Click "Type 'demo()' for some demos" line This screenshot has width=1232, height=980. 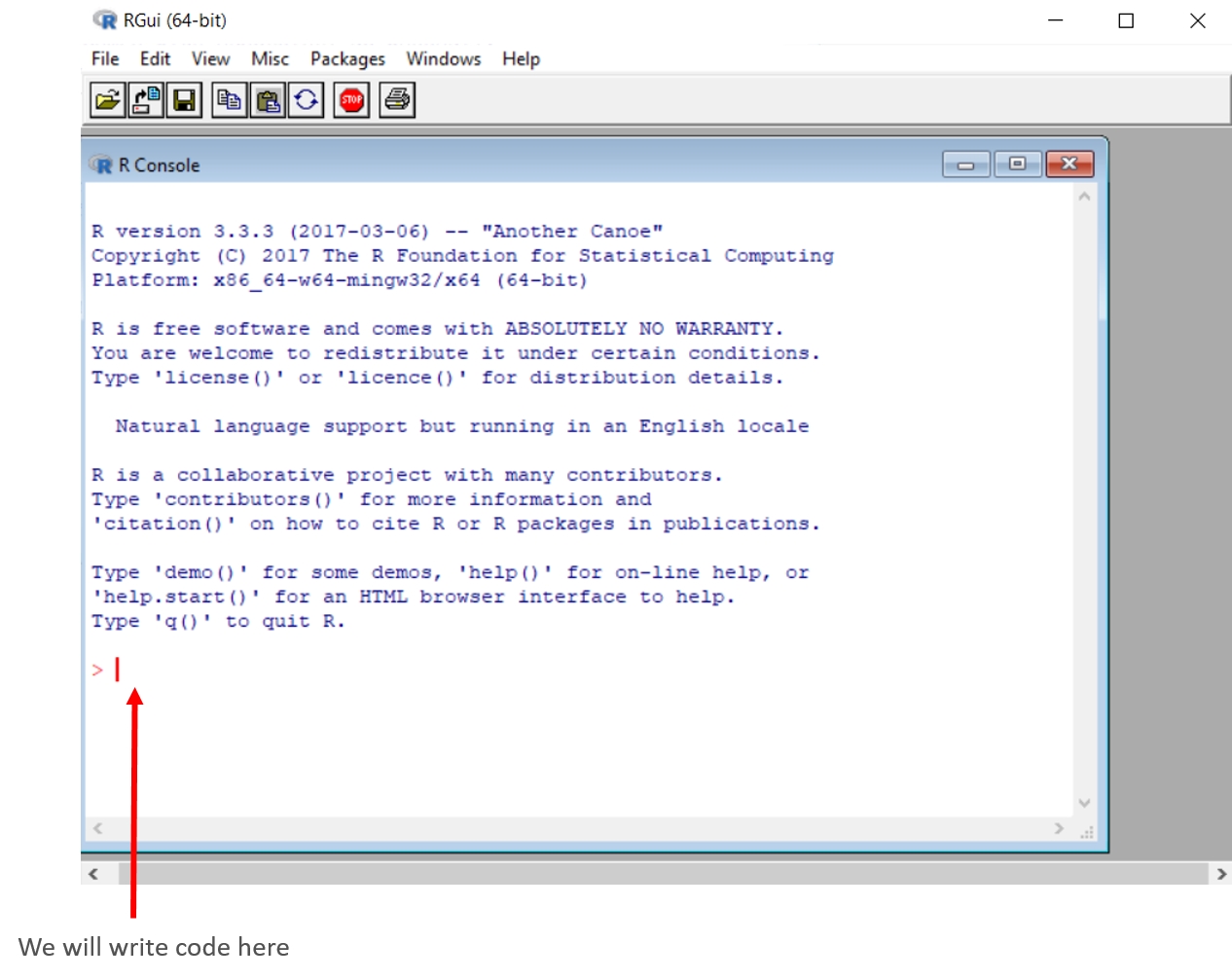click(x=451, y=572)
